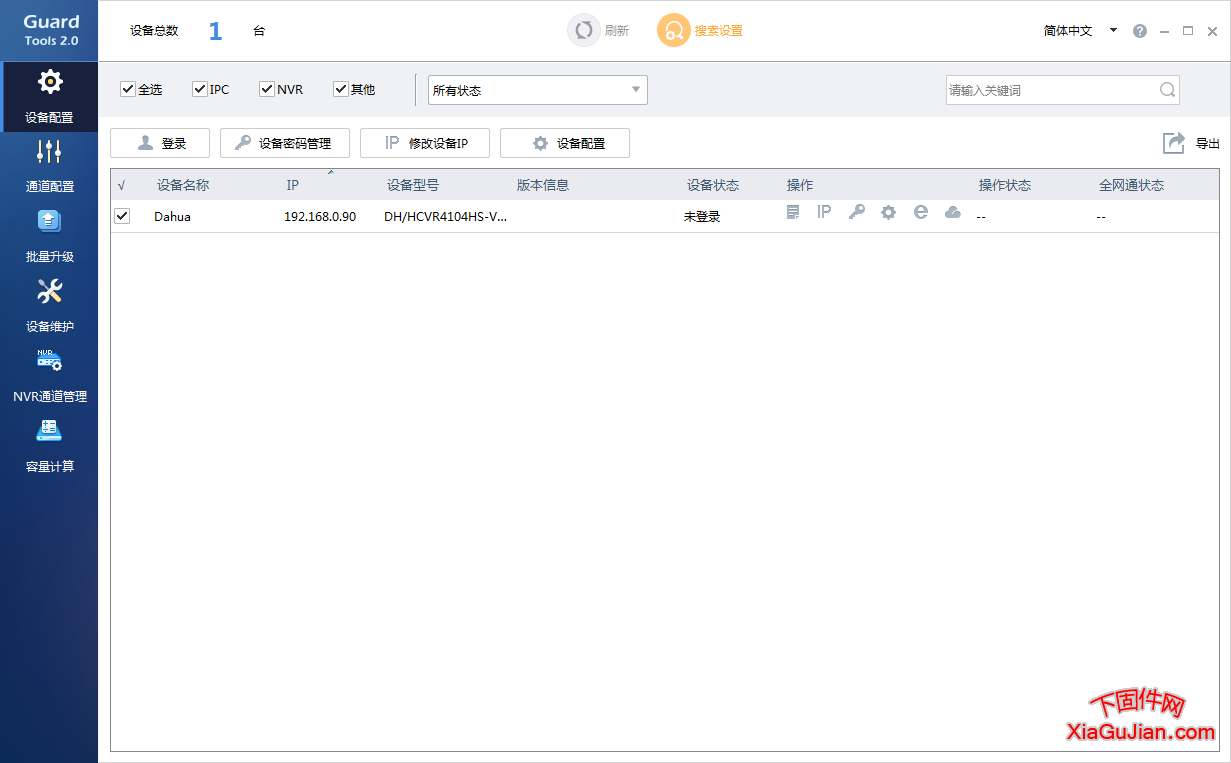The height and width of the screenshot is (763, 1231).
Task: Open the 容量计算 calculator section
Action: pos(49,445)
